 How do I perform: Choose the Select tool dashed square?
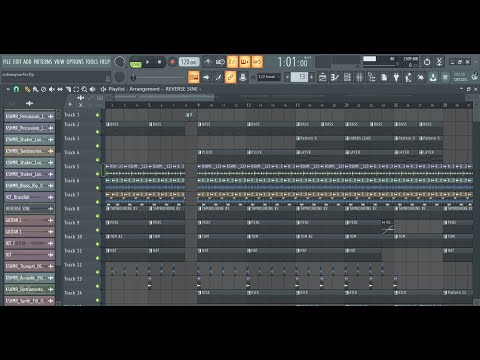pyautogui.click(x=76, y=89)
